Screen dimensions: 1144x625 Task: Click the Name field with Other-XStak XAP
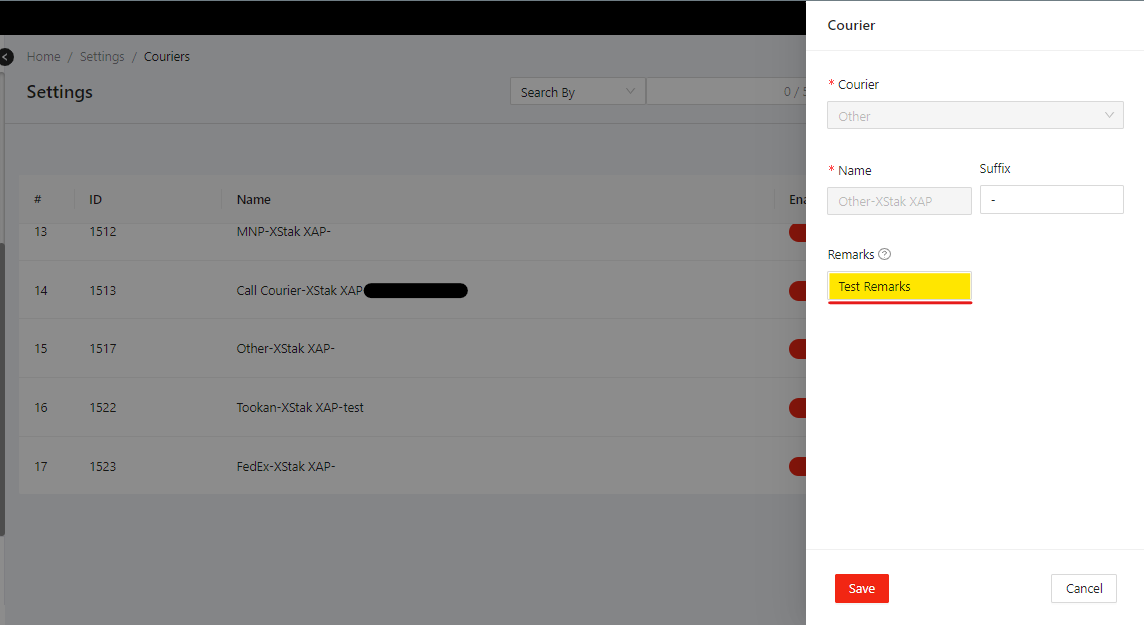[899, 201]
